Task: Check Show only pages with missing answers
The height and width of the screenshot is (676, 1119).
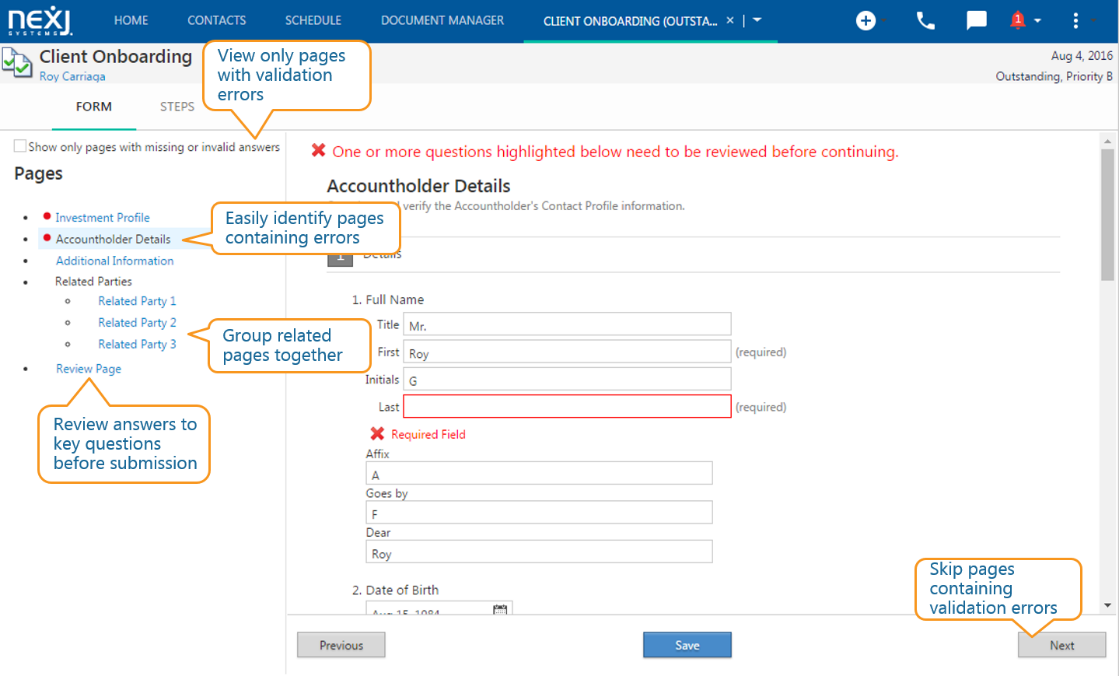Action: (20, 146)
